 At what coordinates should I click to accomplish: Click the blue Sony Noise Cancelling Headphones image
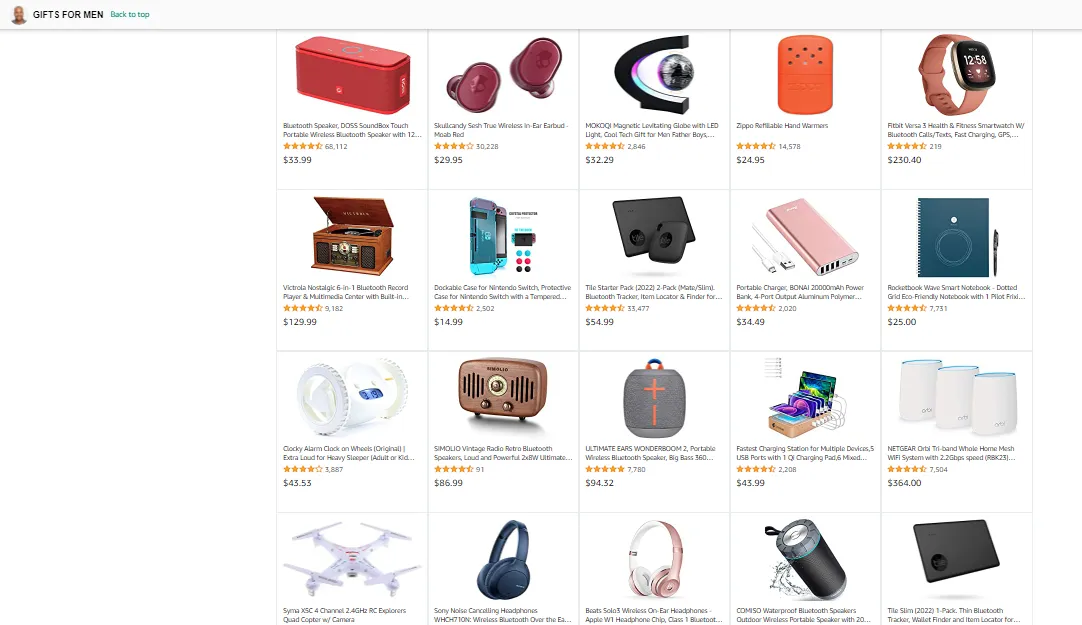[503, 559]
